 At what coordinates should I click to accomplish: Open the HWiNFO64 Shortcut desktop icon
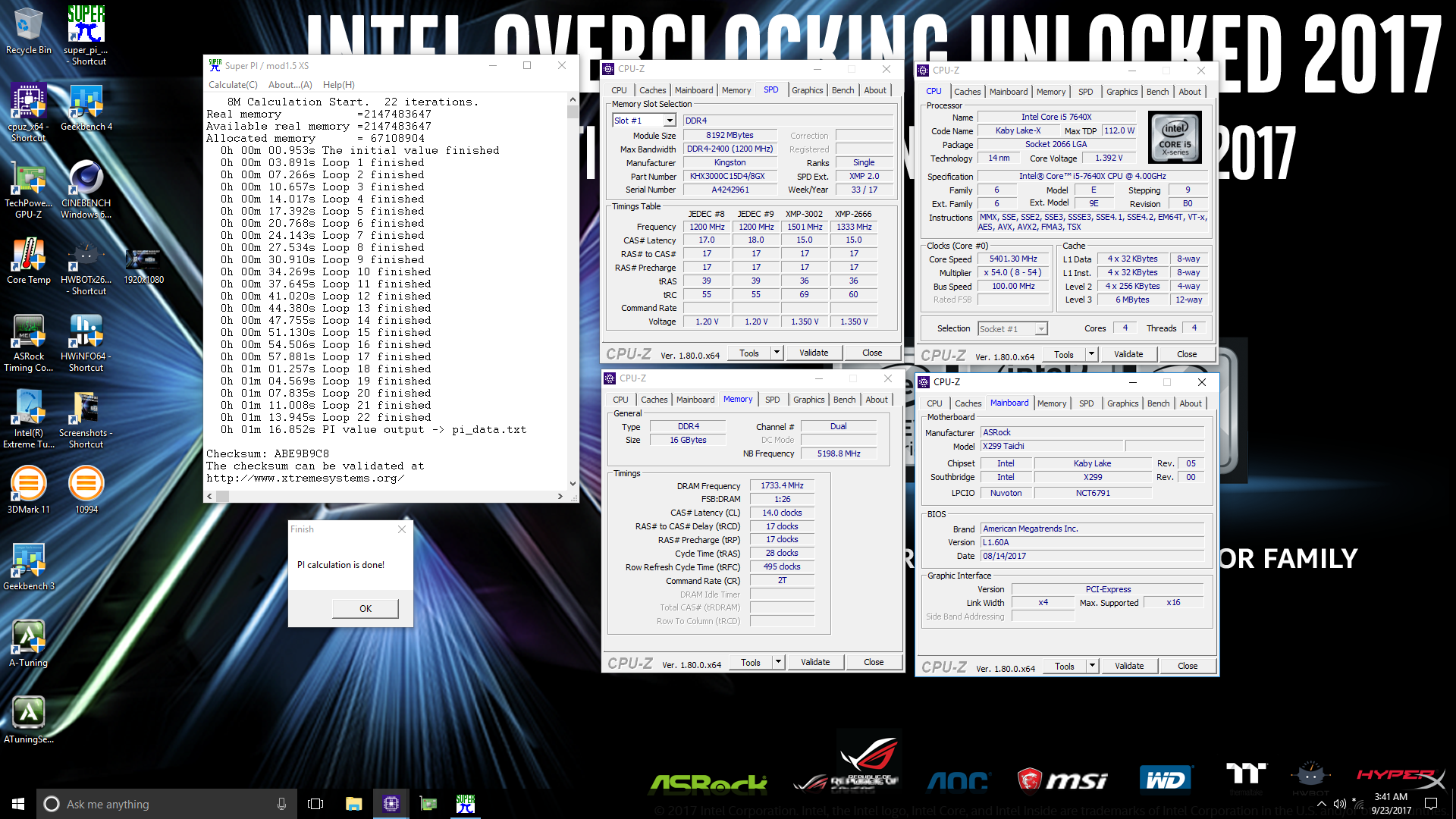click(x=86, y=342)
